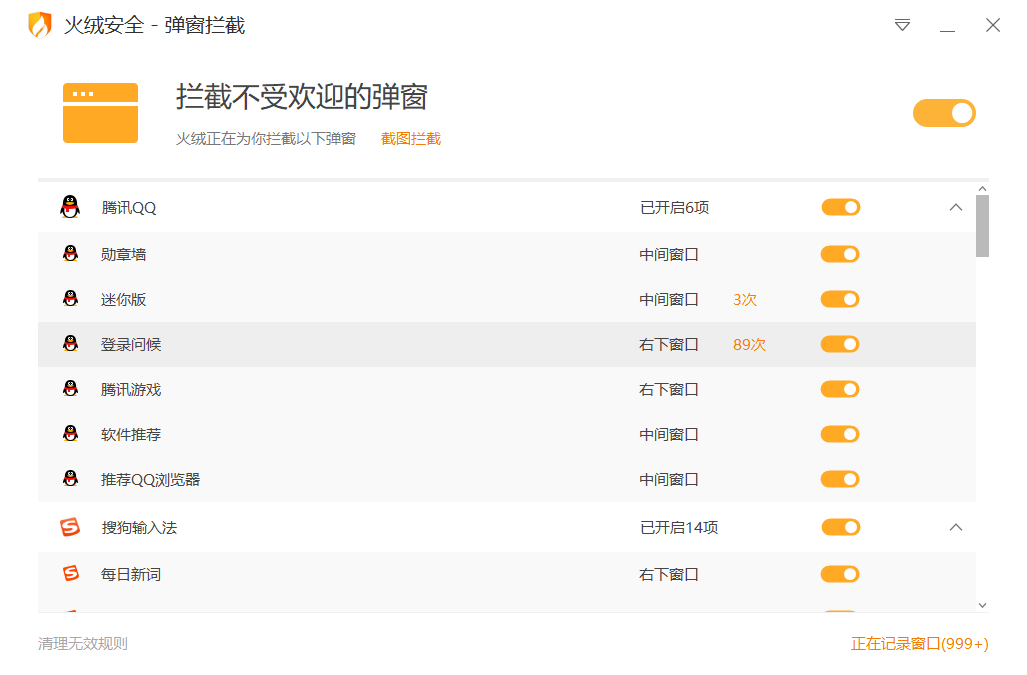Click the 已开启6项 status text
Viewport: 1027px width, 675px height.
[x=675, y=208]
